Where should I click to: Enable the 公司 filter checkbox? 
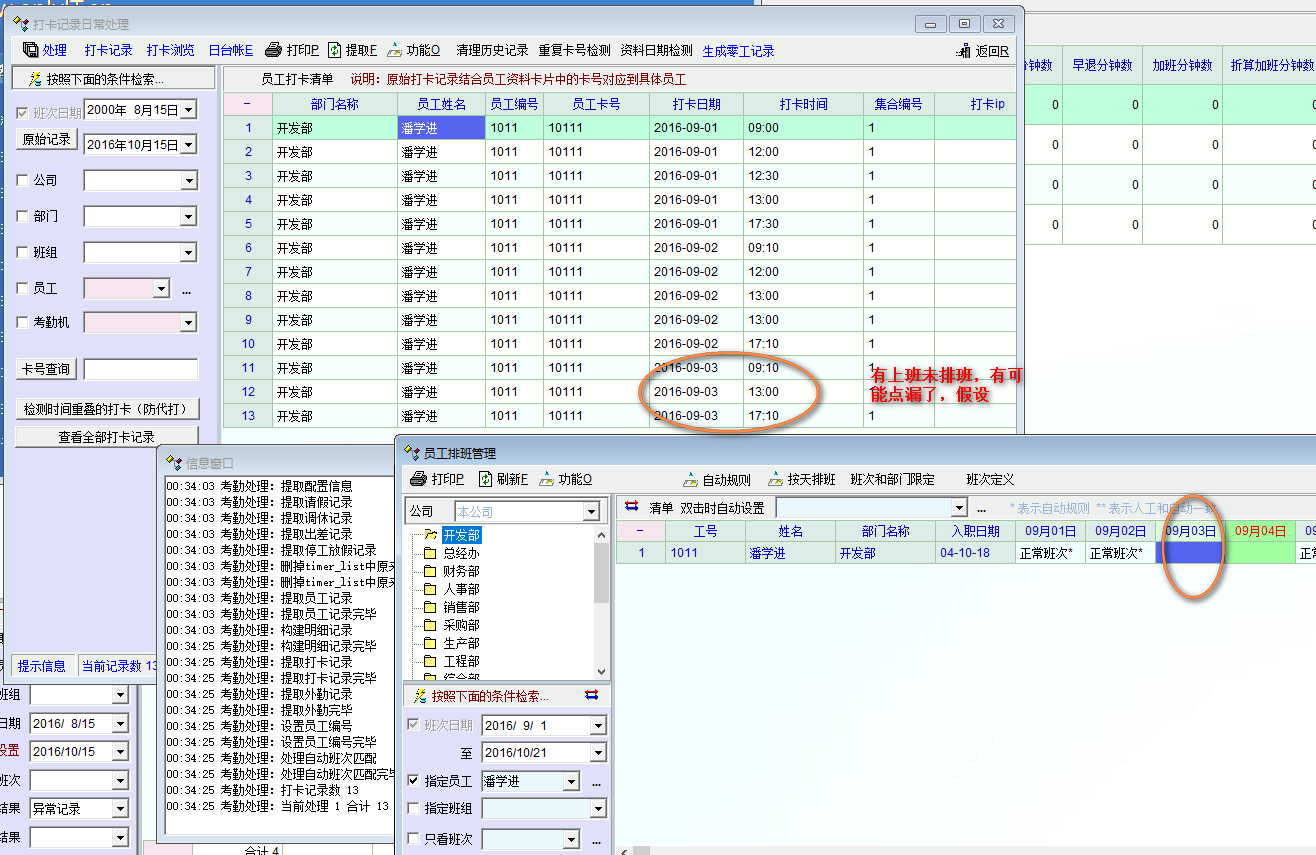23,181
